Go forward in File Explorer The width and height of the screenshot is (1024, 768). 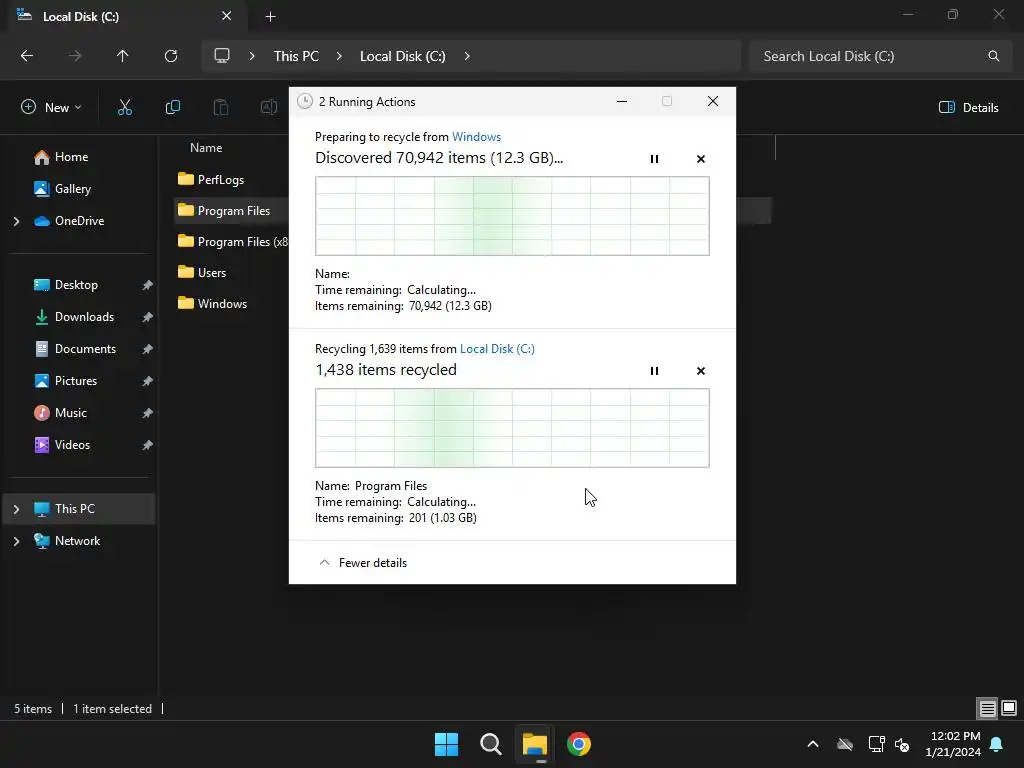pos(75,56)
